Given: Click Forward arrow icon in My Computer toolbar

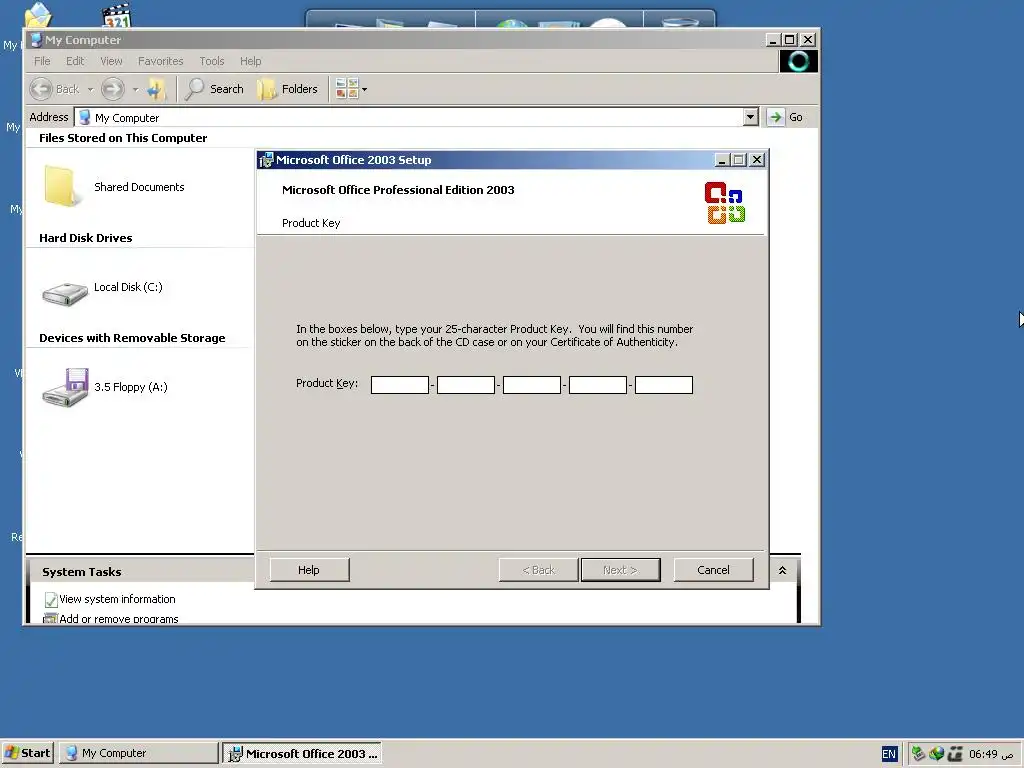Looking at the screenshot, I should (112, 89).
